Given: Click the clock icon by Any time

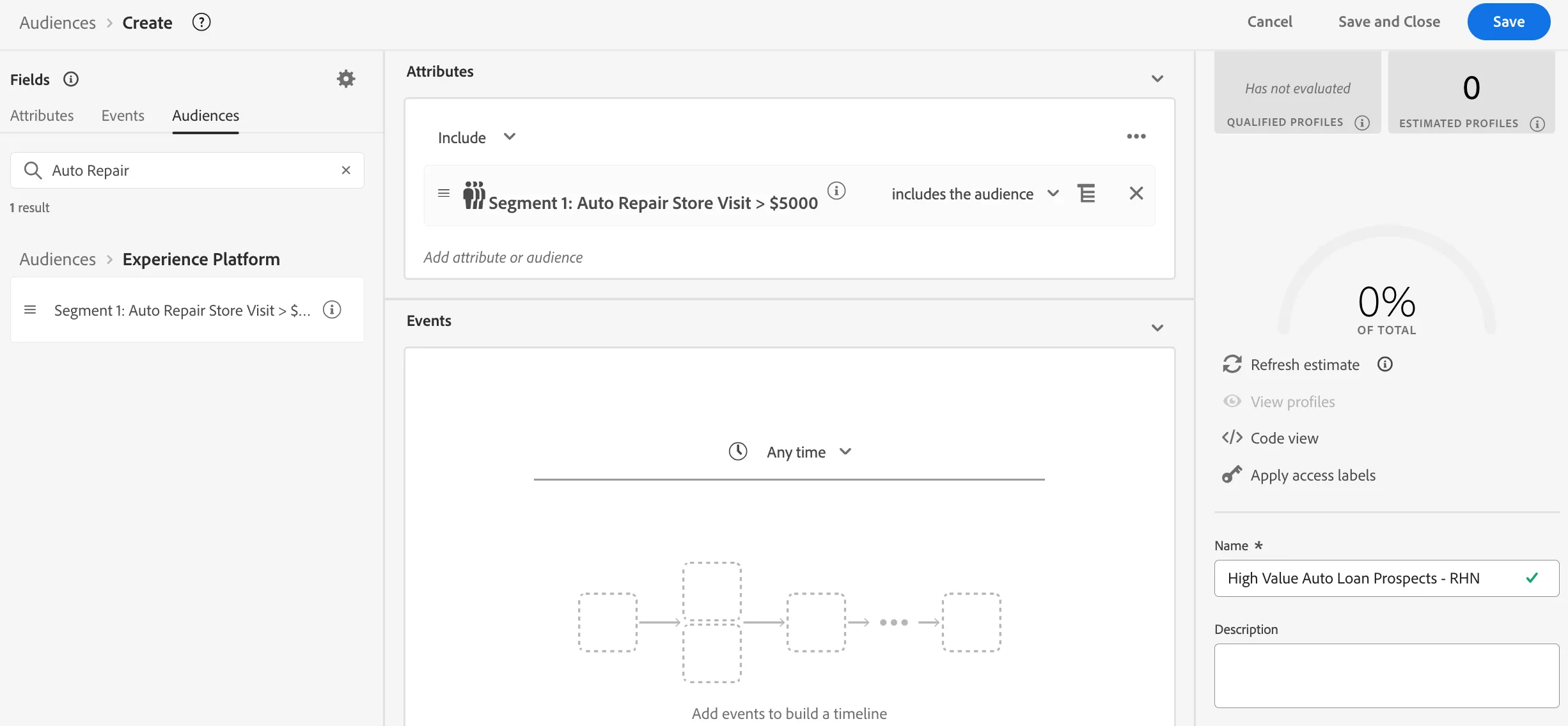Looking at the screenshot, I should click(738, 451).
